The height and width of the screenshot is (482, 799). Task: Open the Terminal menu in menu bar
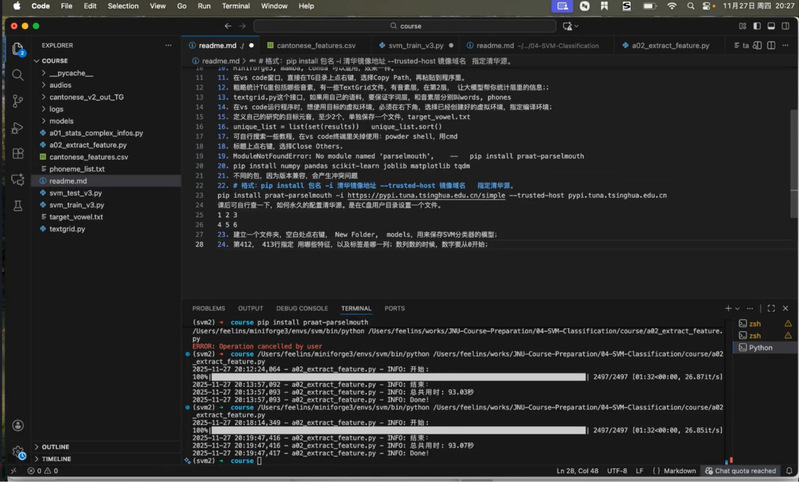pyautogui.click(x=235, y=6)
